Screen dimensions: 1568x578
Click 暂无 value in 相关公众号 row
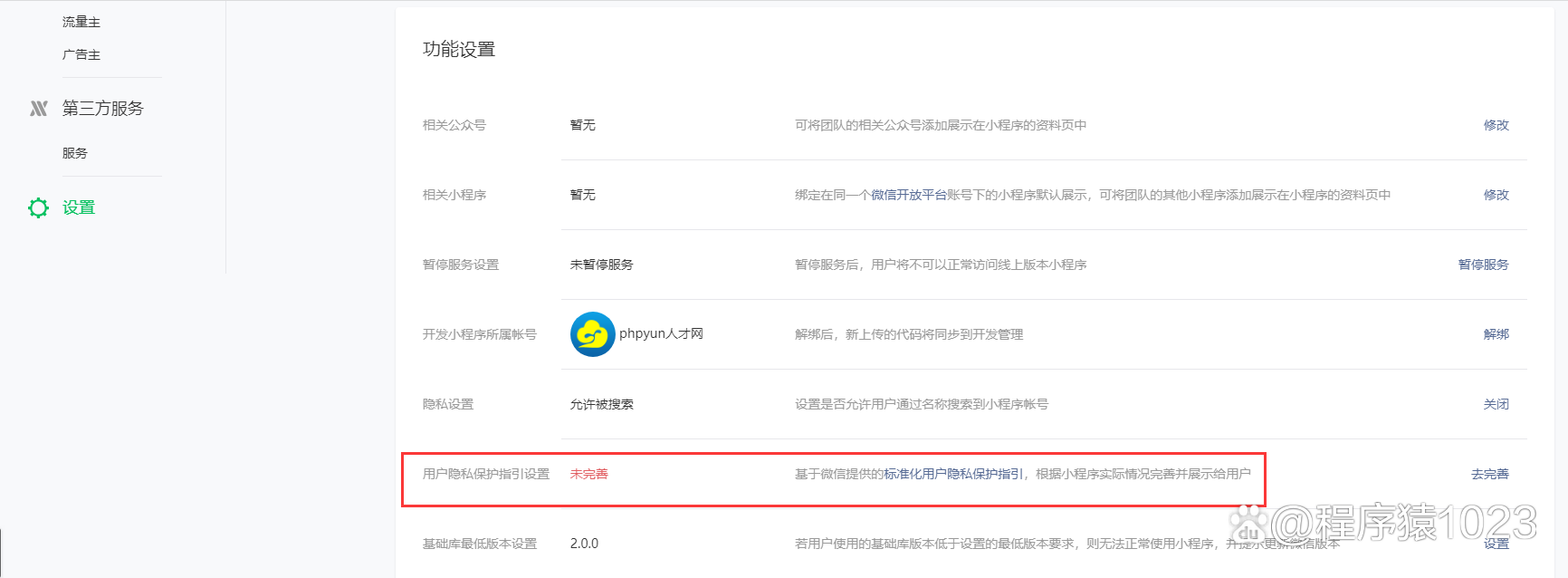(582, 125)
